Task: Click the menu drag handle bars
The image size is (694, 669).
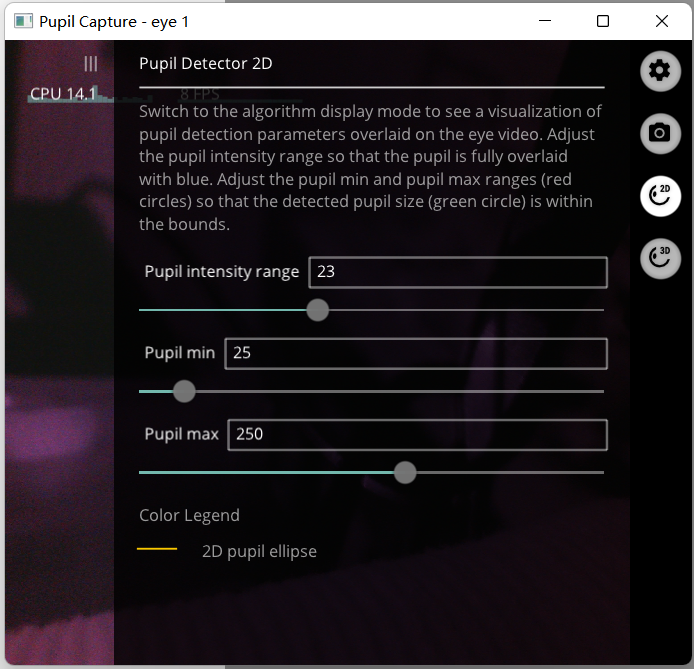Action: pos(91,64)
